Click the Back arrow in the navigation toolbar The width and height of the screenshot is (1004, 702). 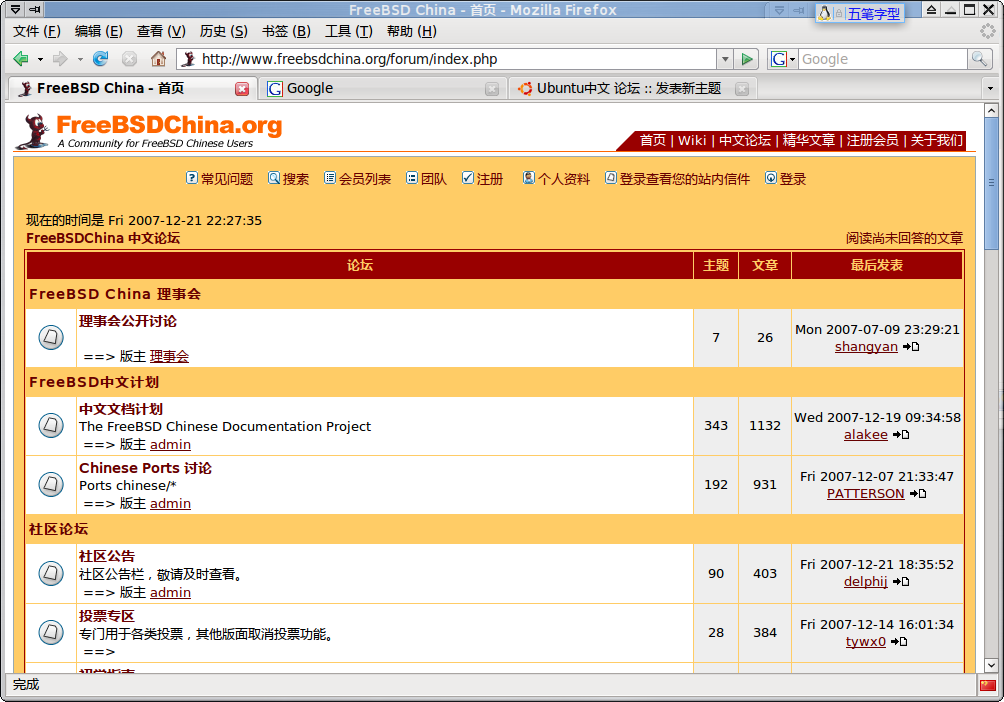(21, 59)
